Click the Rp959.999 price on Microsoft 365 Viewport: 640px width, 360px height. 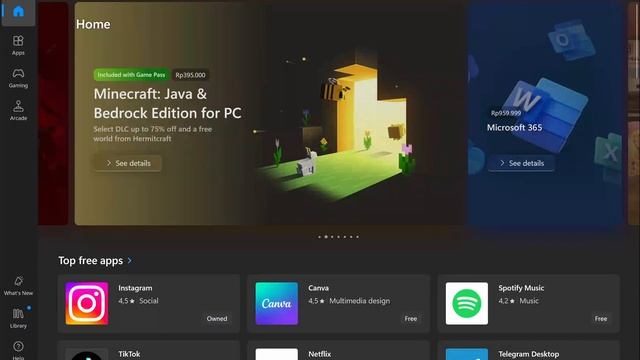506,113
